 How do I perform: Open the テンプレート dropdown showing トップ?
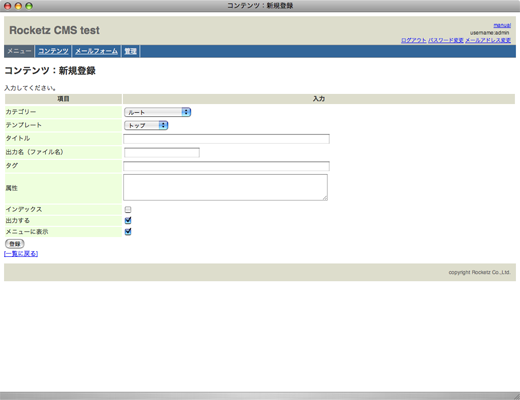(146, 125)
